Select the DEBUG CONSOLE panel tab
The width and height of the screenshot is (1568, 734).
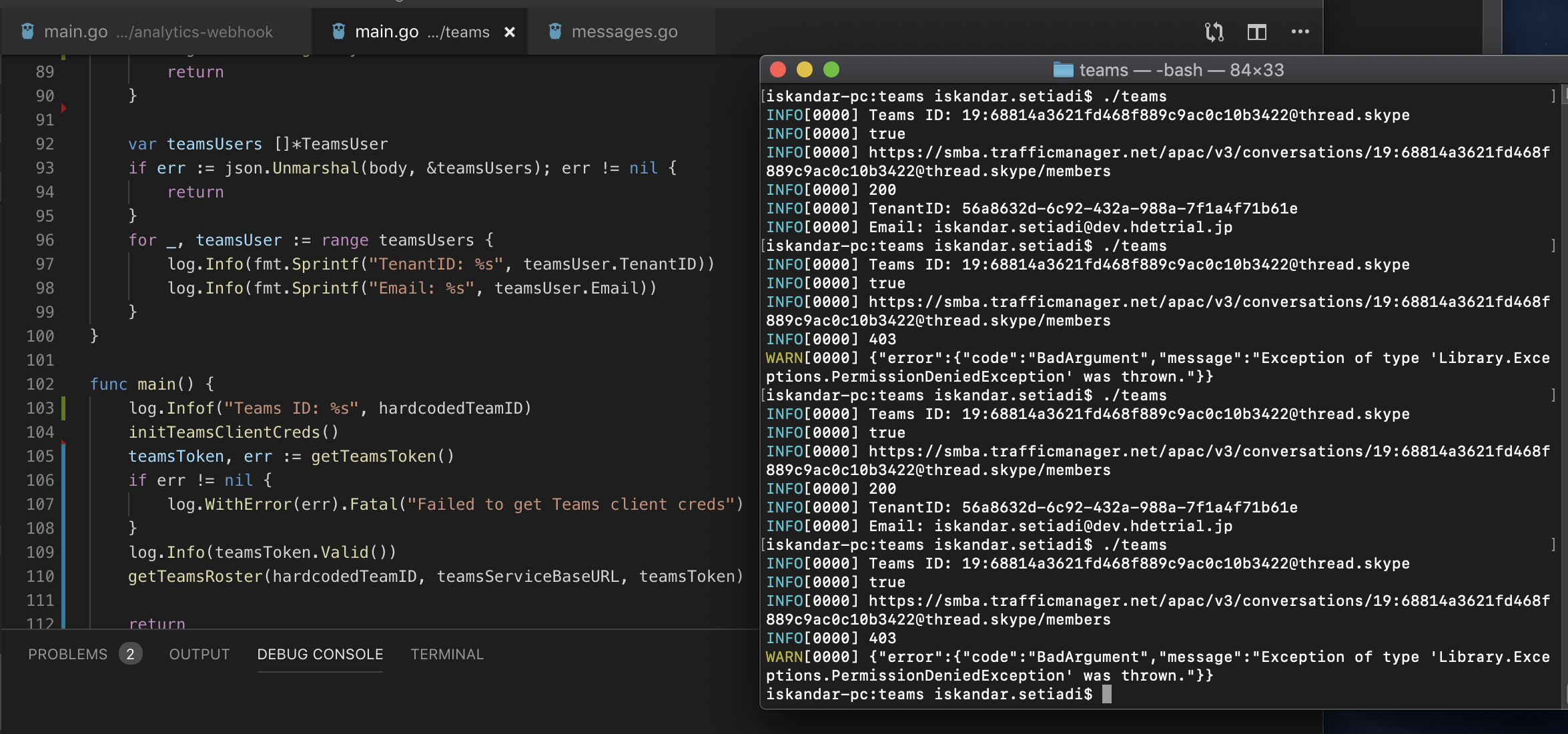click(320, 654)
